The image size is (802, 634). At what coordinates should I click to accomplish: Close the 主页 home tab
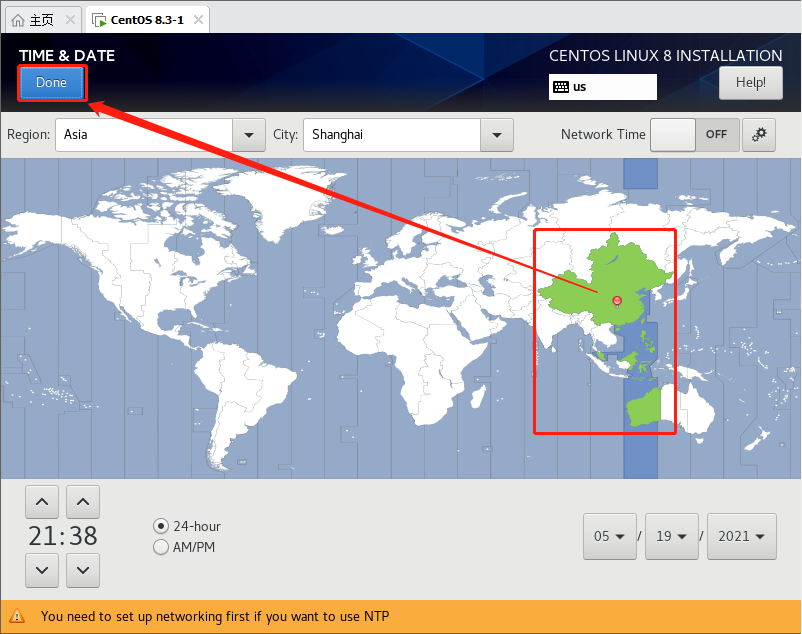coord(71,20)
